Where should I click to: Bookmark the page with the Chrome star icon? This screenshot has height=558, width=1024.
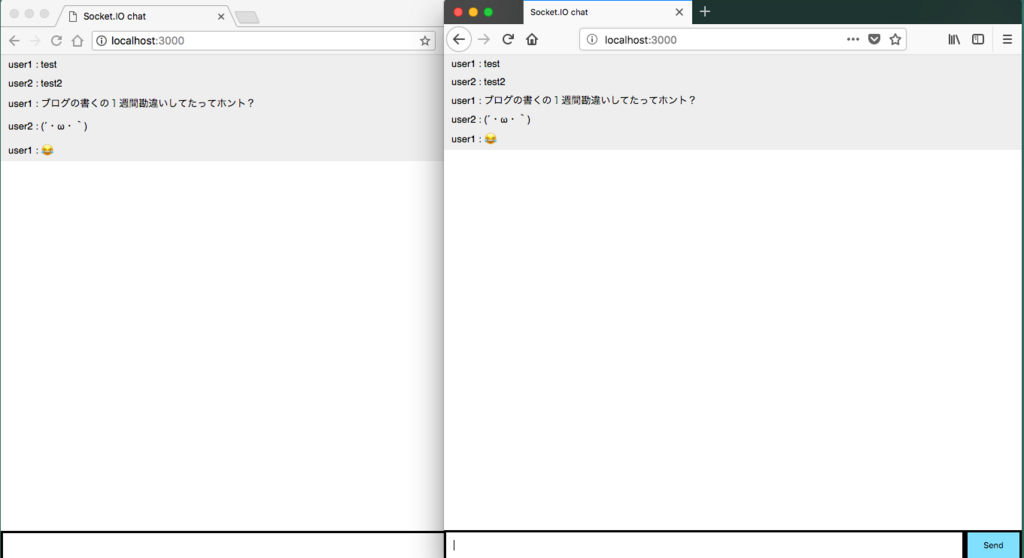425,41
